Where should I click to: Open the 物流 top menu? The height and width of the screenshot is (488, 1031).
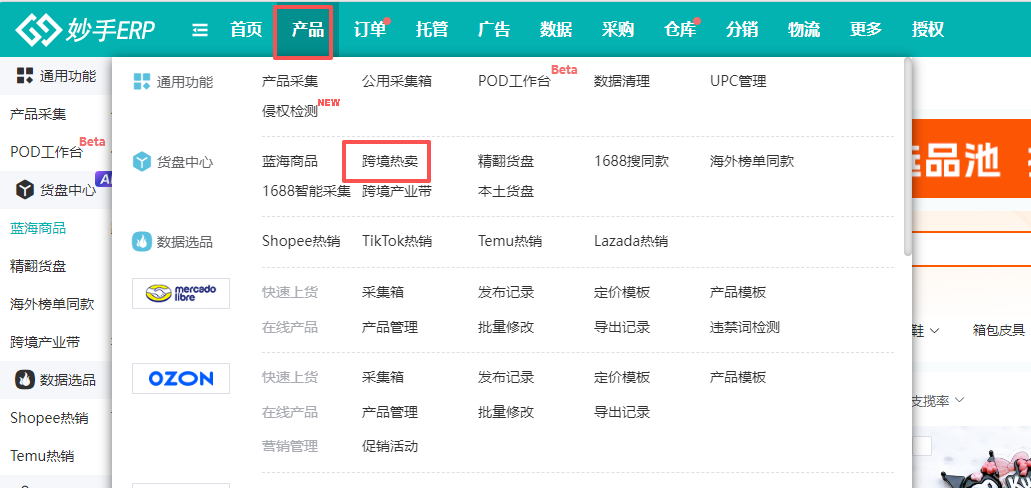coord(803,30)
